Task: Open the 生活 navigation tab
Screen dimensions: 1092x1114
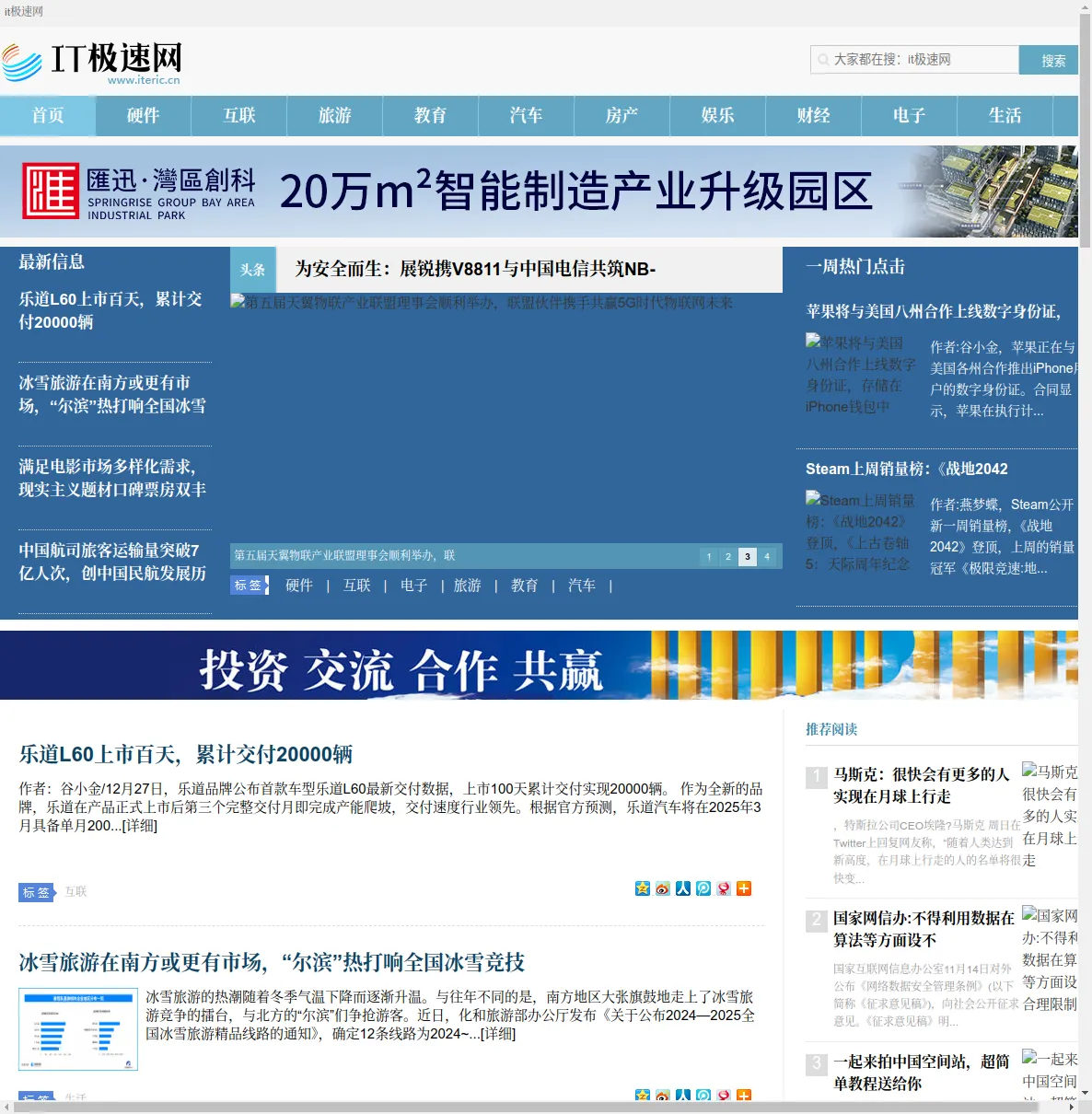Action: pyautogui.click(x=1005, y=115)
